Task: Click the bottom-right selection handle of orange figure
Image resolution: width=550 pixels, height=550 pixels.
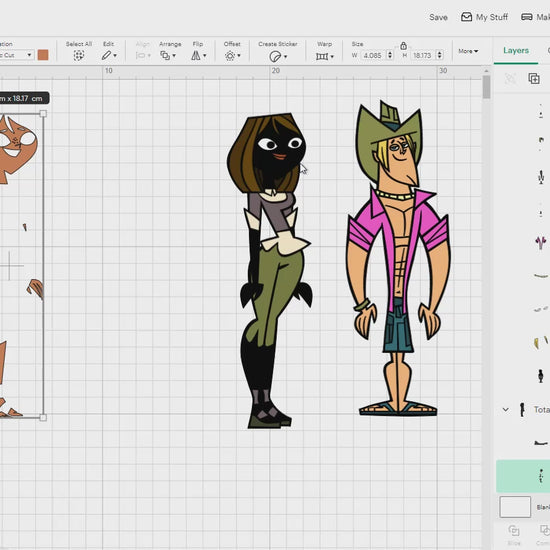Action: [x=43, y=417]
